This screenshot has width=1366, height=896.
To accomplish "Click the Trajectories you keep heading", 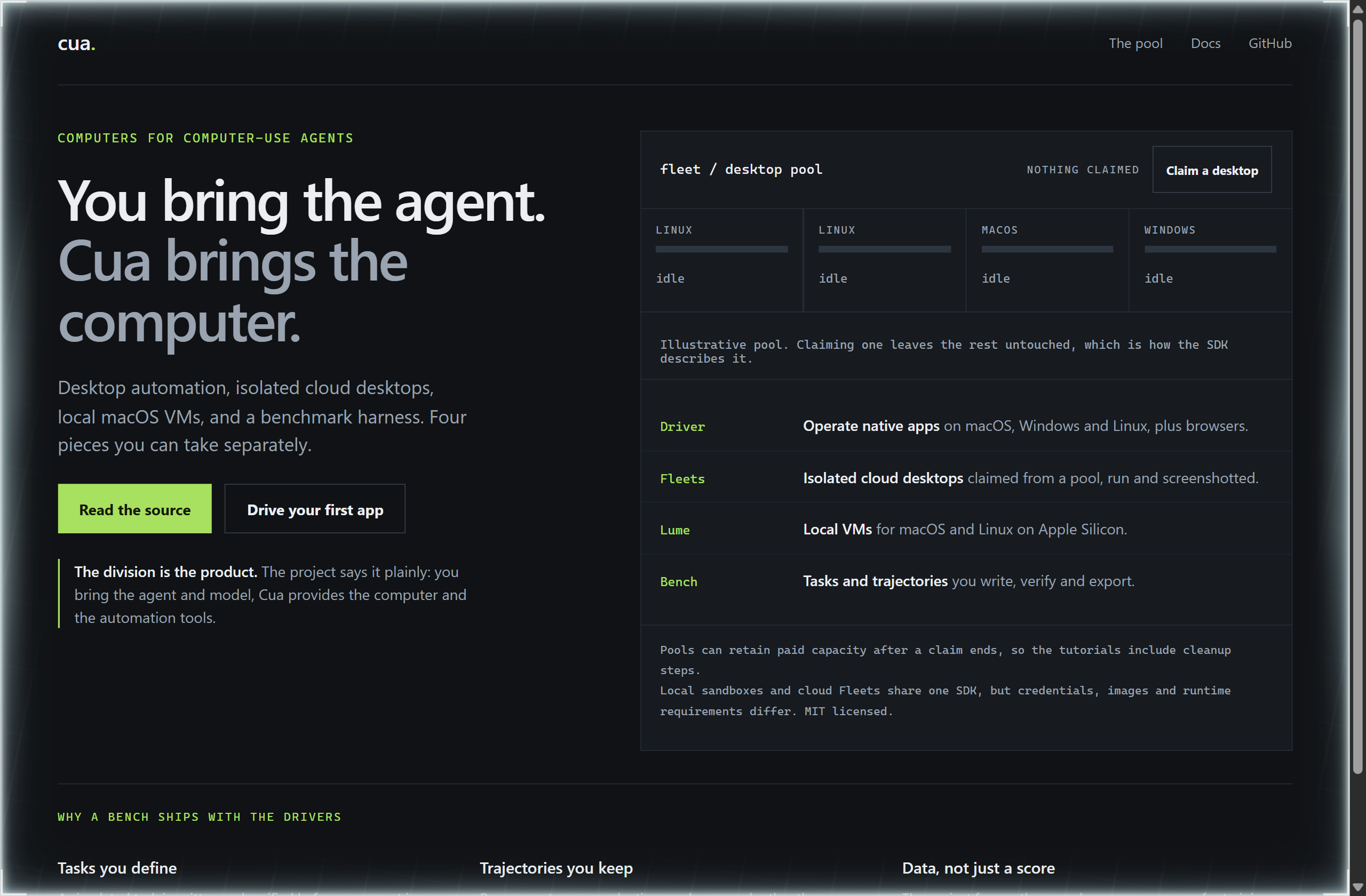I will [x=556, y=868].
